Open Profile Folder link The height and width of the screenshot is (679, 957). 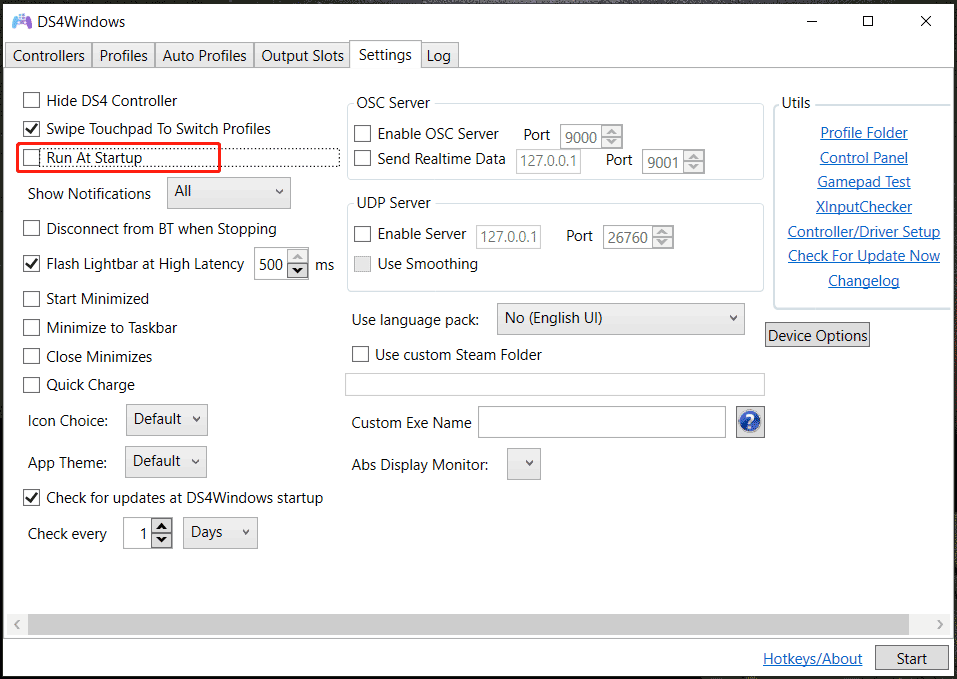point(864,132)
